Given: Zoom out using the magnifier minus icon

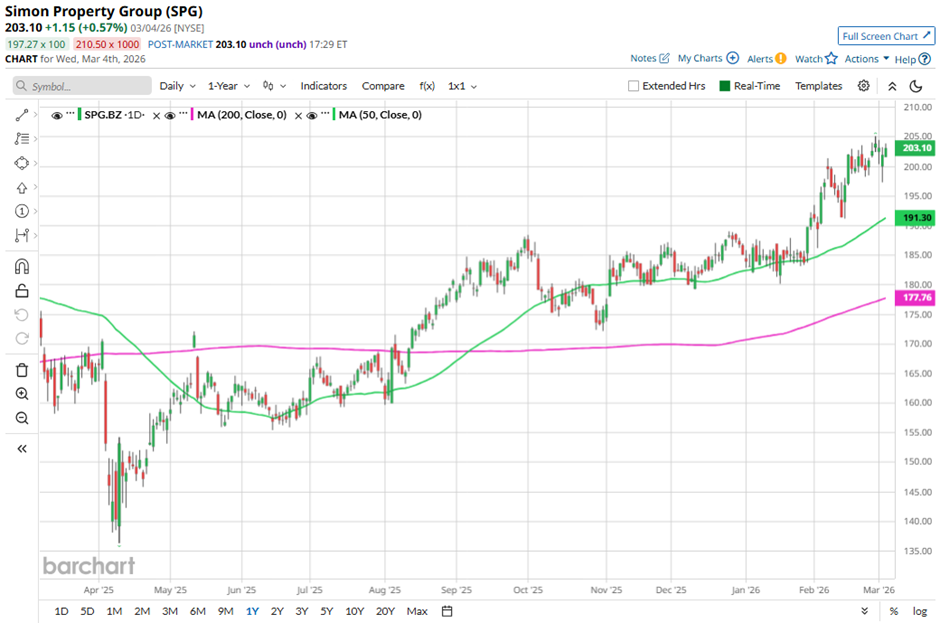Looking at the screenshot, I should click(x=21, y=418).
